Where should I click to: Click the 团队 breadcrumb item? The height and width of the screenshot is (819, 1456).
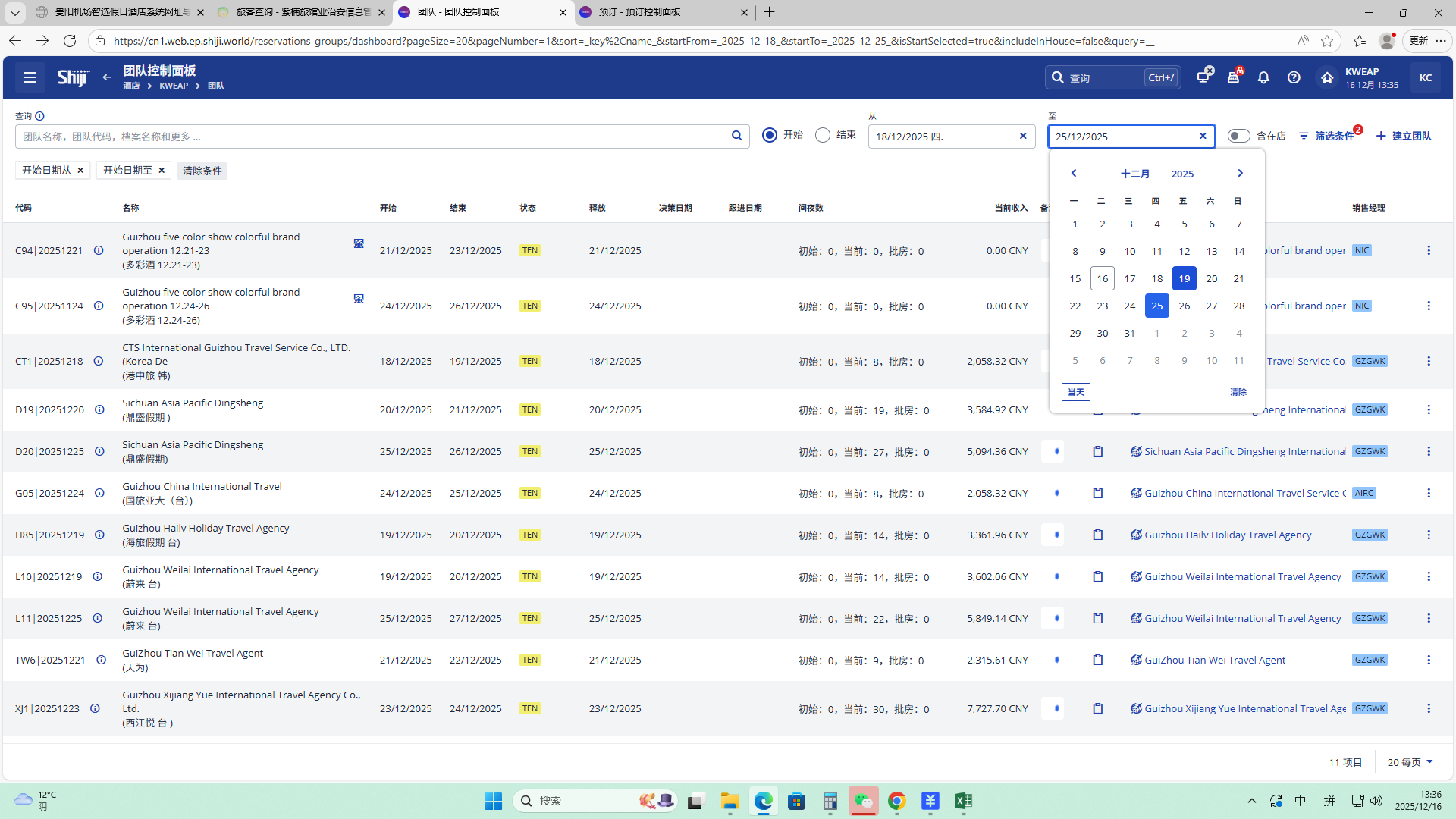pos(216,86)
